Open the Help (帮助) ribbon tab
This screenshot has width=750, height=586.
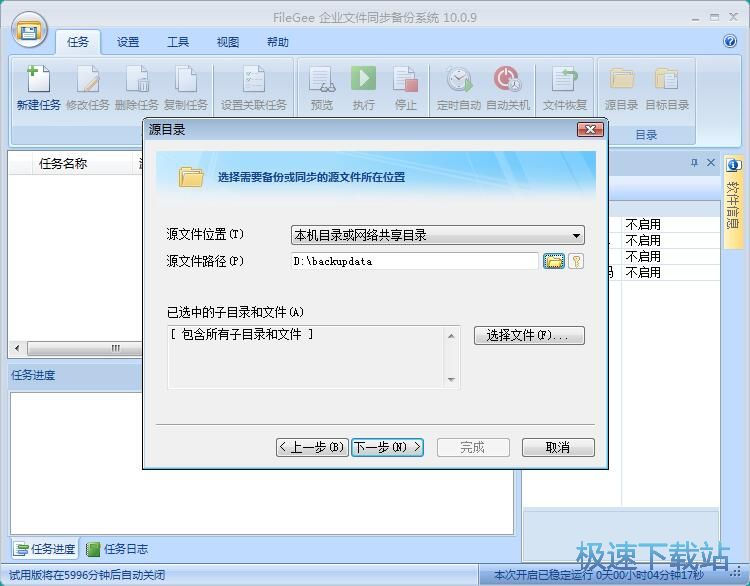277,42
